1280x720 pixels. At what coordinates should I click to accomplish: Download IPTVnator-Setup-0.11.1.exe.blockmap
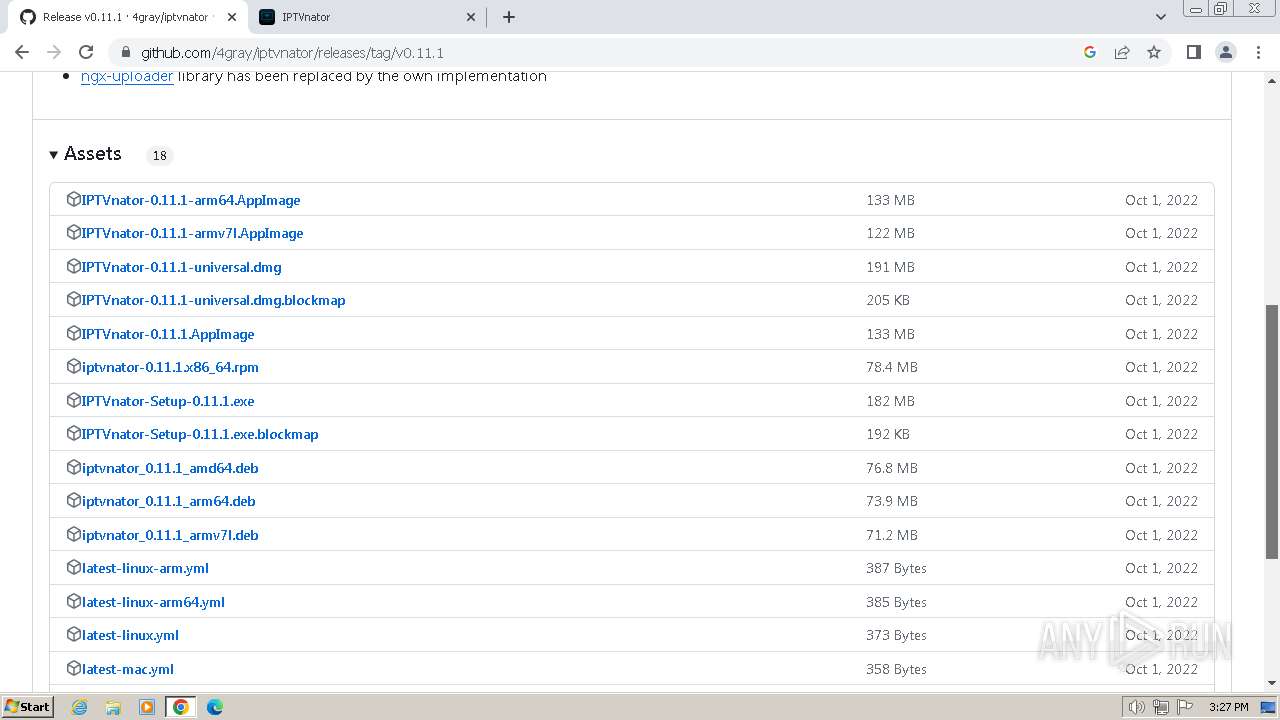(200, 434)
